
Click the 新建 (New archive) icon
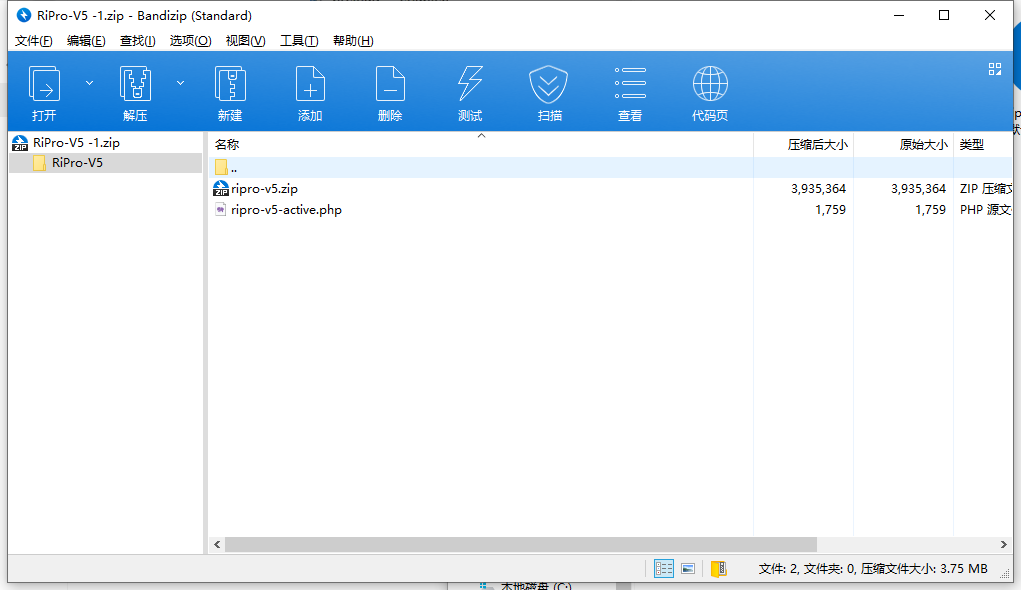230,84
